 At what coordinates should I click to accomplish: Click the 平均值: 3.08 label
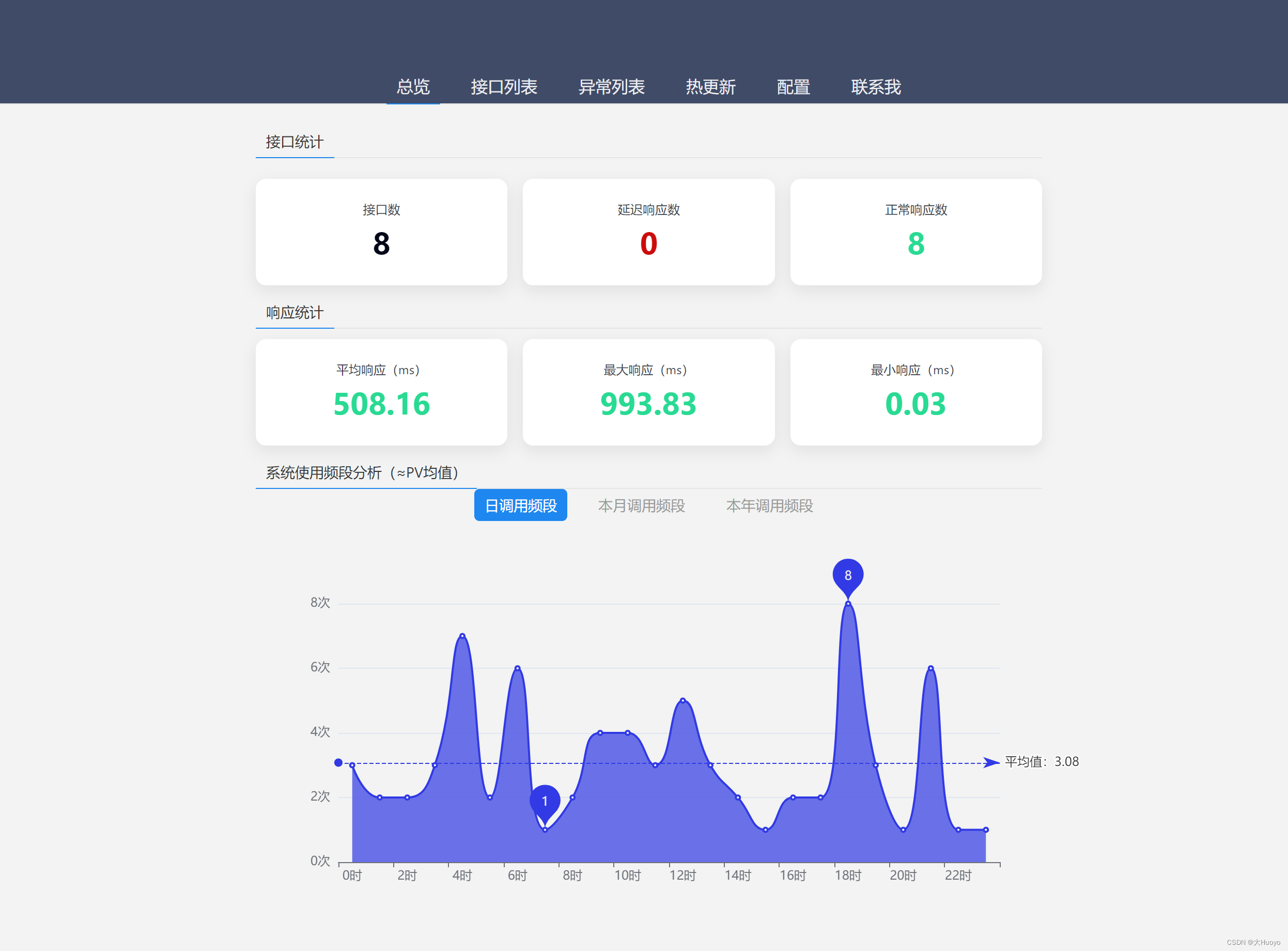tap(1042, 762)
